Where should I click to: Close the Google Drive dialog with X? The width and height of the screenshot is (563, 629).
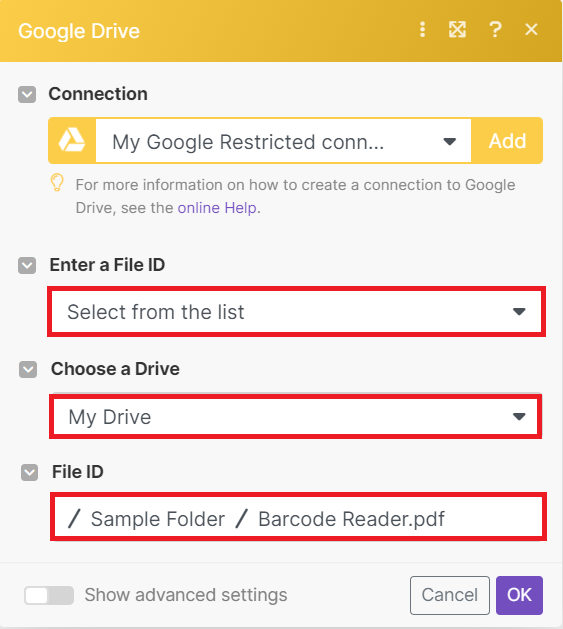click(531, 29)
